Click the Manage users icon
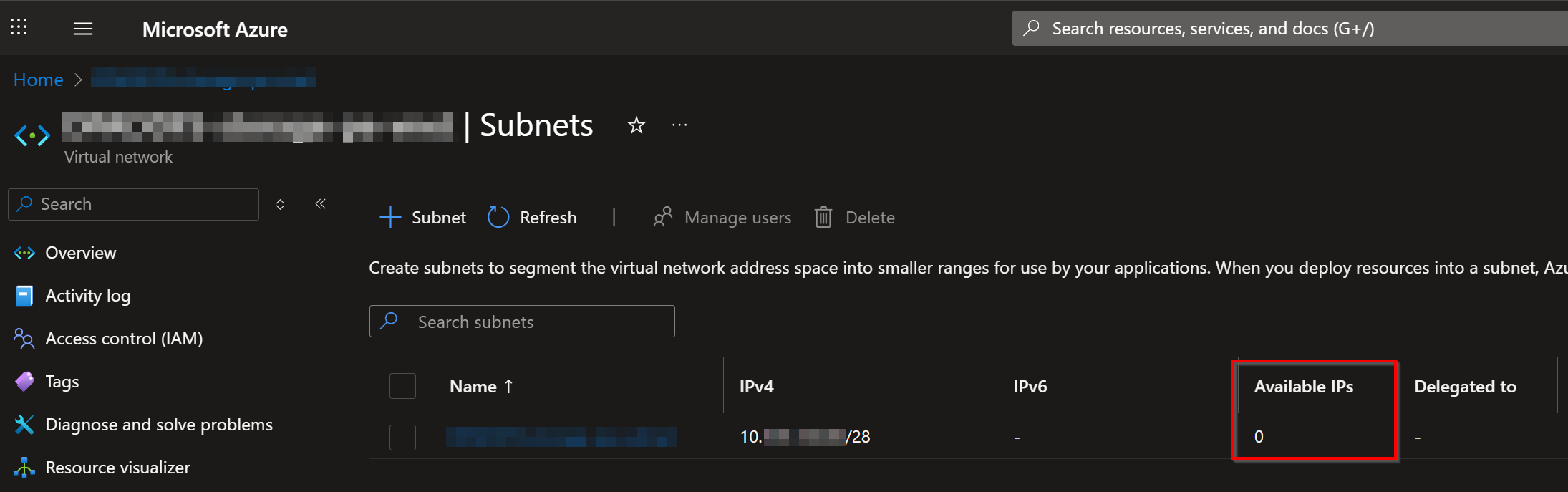The image size is (1568, 492). 663,217
